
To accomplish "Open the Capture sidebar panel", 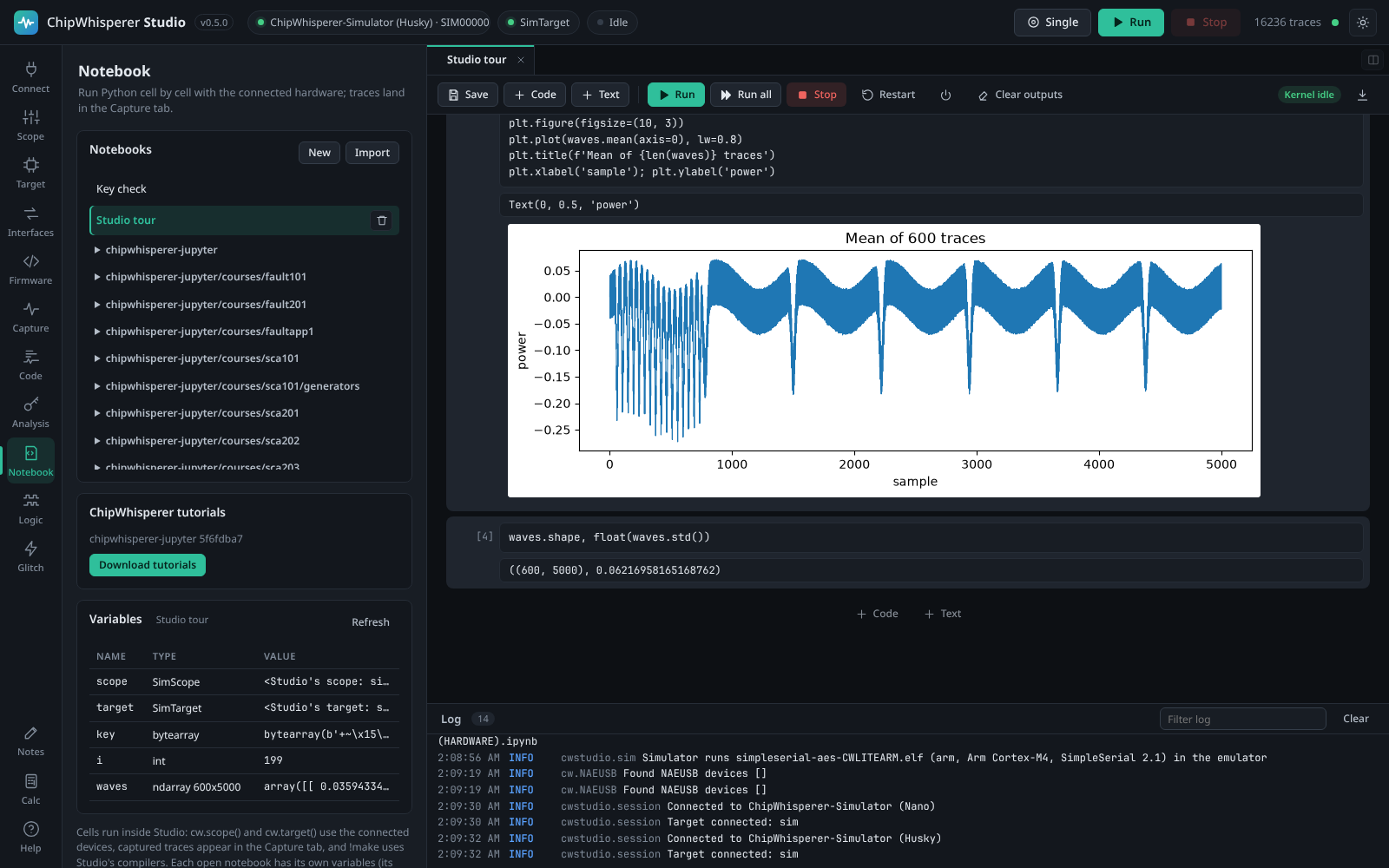I will point(30,317).
